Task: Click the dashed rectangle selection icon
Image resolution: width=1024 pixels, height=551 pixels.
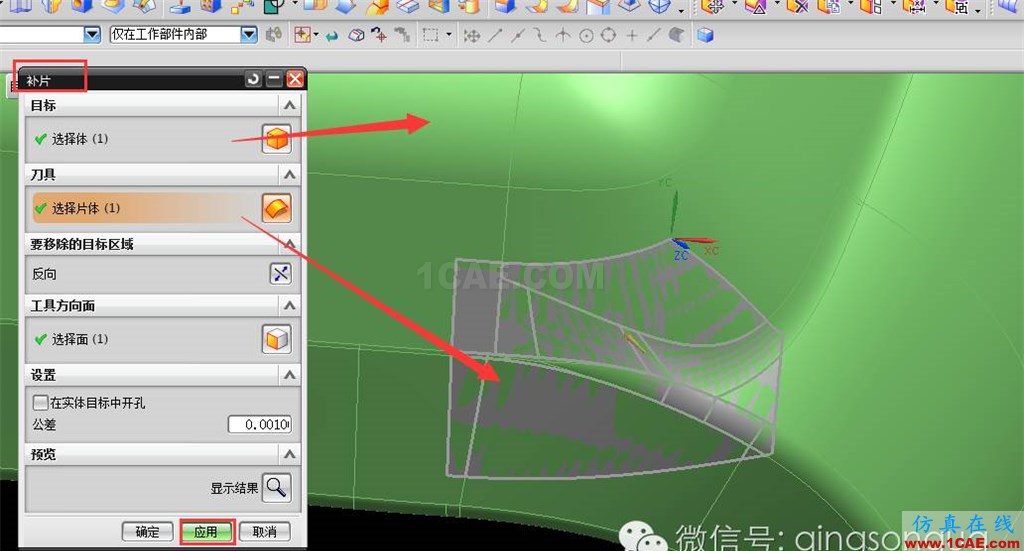Action: pyautogui.click(x=430, y=35)
